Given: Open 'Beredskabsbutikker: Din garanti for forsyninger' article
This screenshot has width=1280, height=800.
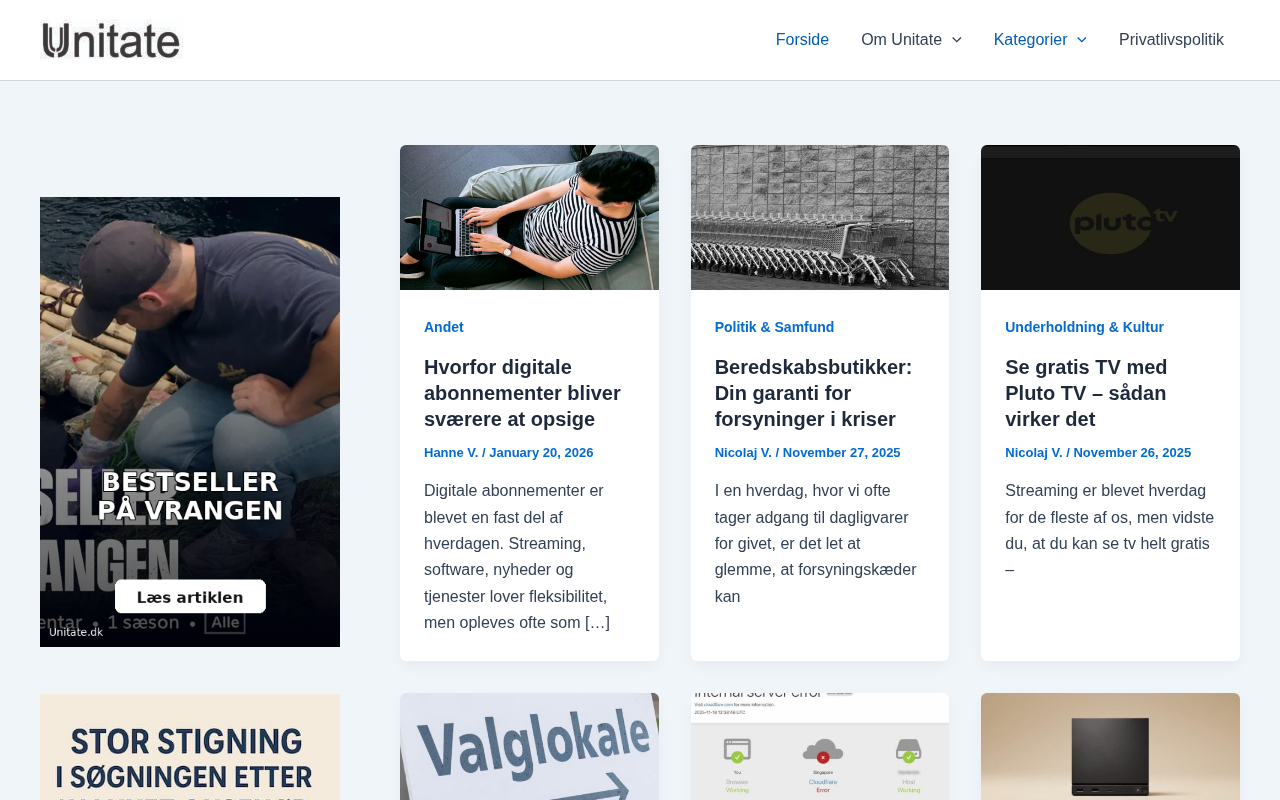Looking at the screenshot, I should (x=813, y=393).
